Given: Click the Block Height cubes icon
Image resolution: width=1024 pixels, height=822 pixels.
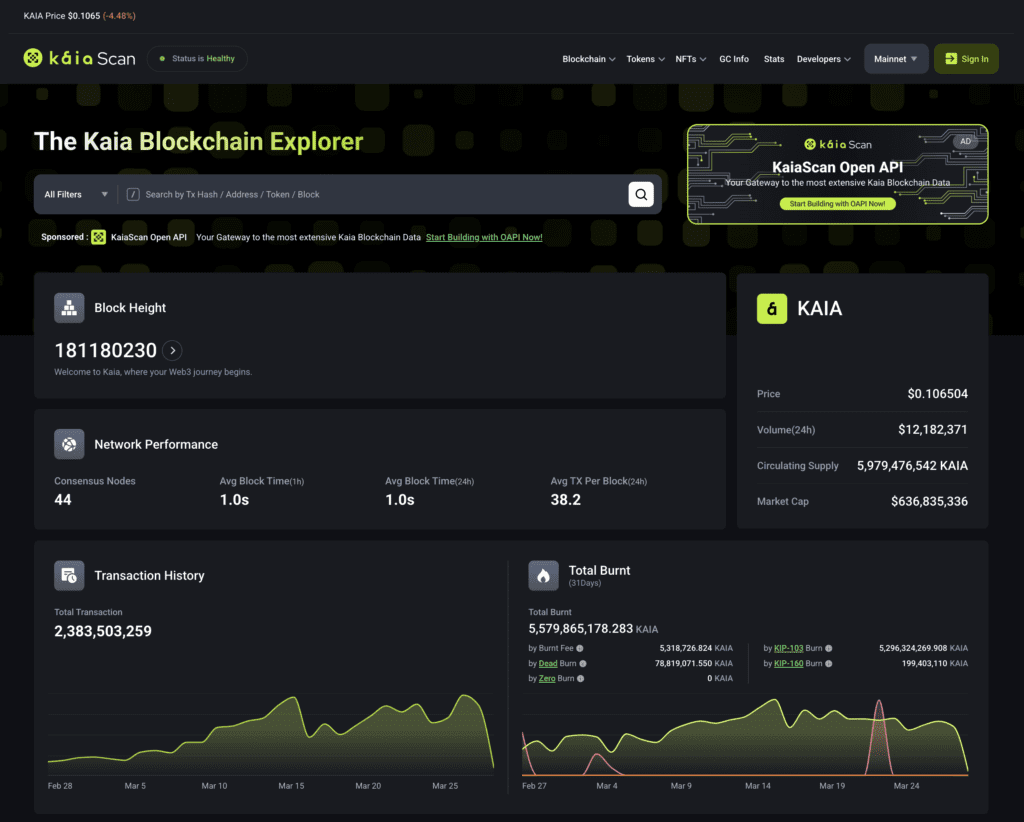Looking at the screenshot, I should point(69,308).
